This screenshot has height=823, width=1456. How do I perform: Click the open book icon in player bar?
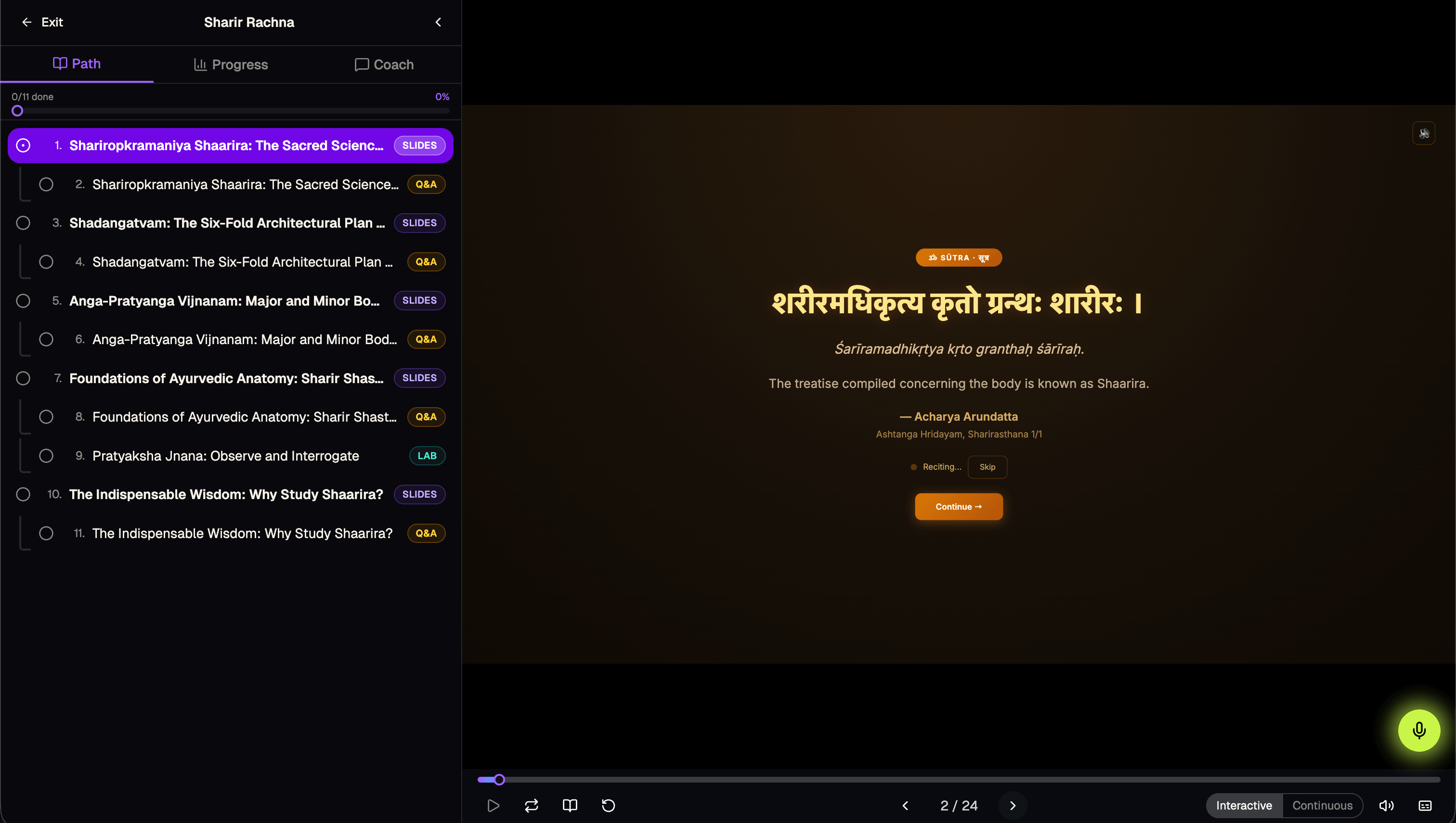point(570,806)
